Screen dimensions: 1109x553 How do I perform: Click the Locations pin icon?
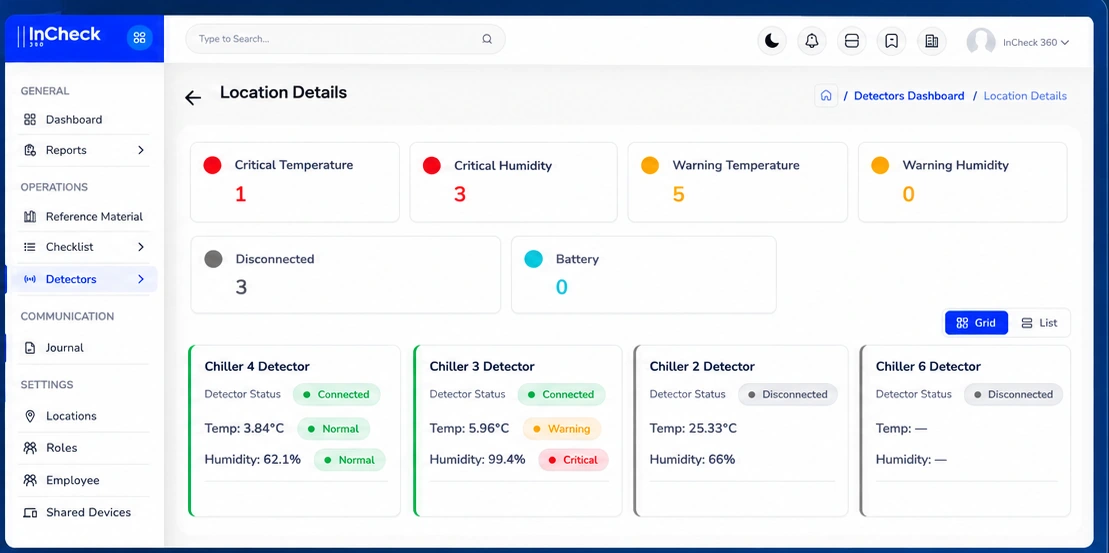[30, 416]
